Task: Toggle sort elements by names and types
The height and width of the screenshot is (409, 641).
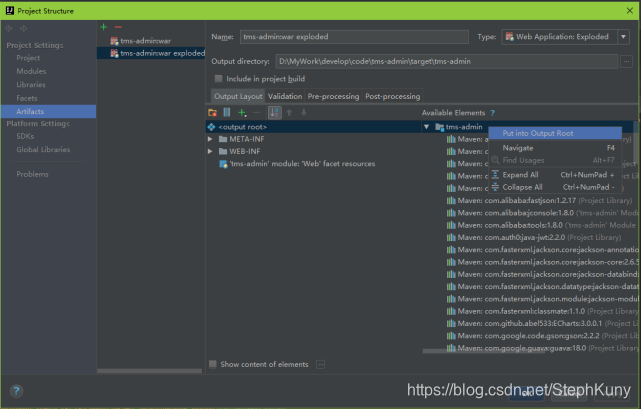Action: (274, 112)
